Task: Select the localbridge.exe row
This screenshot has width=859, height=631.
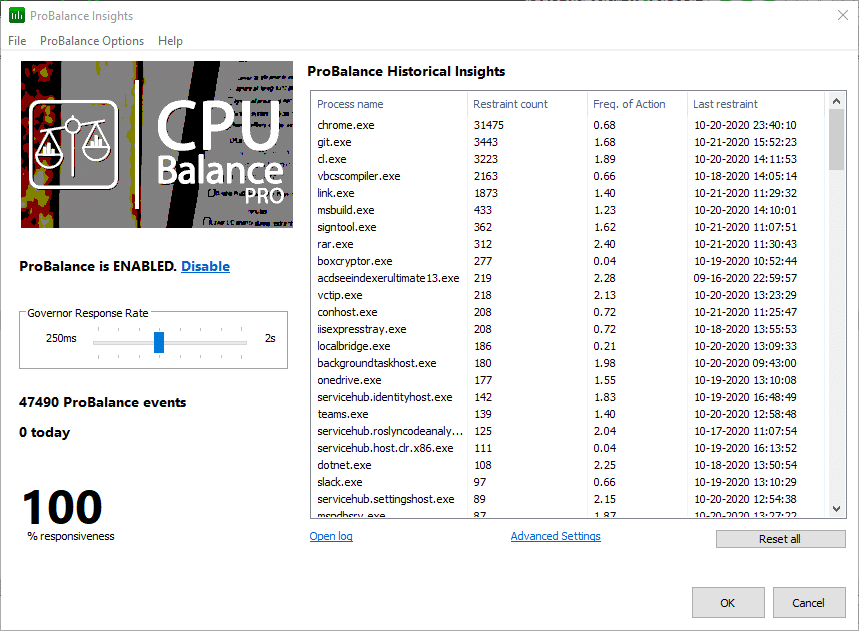Action: (x=570, y=346)
